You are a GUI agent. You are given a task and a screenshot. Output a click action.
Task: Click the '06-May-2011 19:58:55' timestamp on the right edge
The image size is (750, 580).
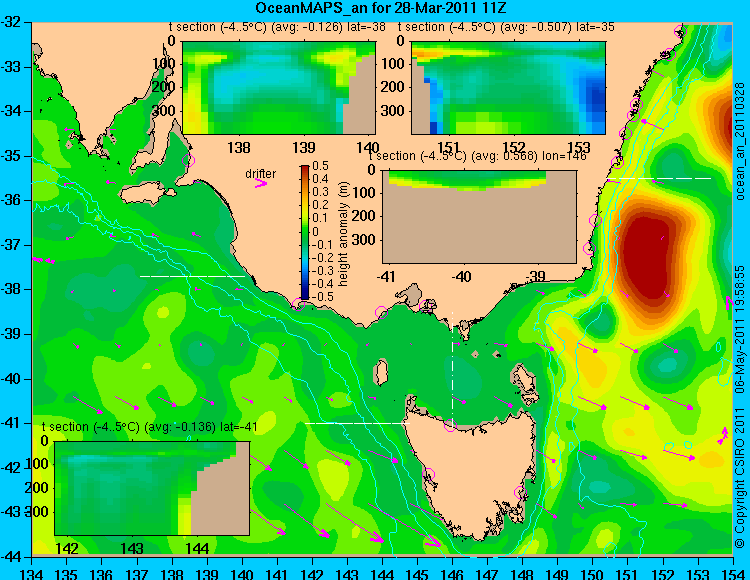(x=740, y=329)
